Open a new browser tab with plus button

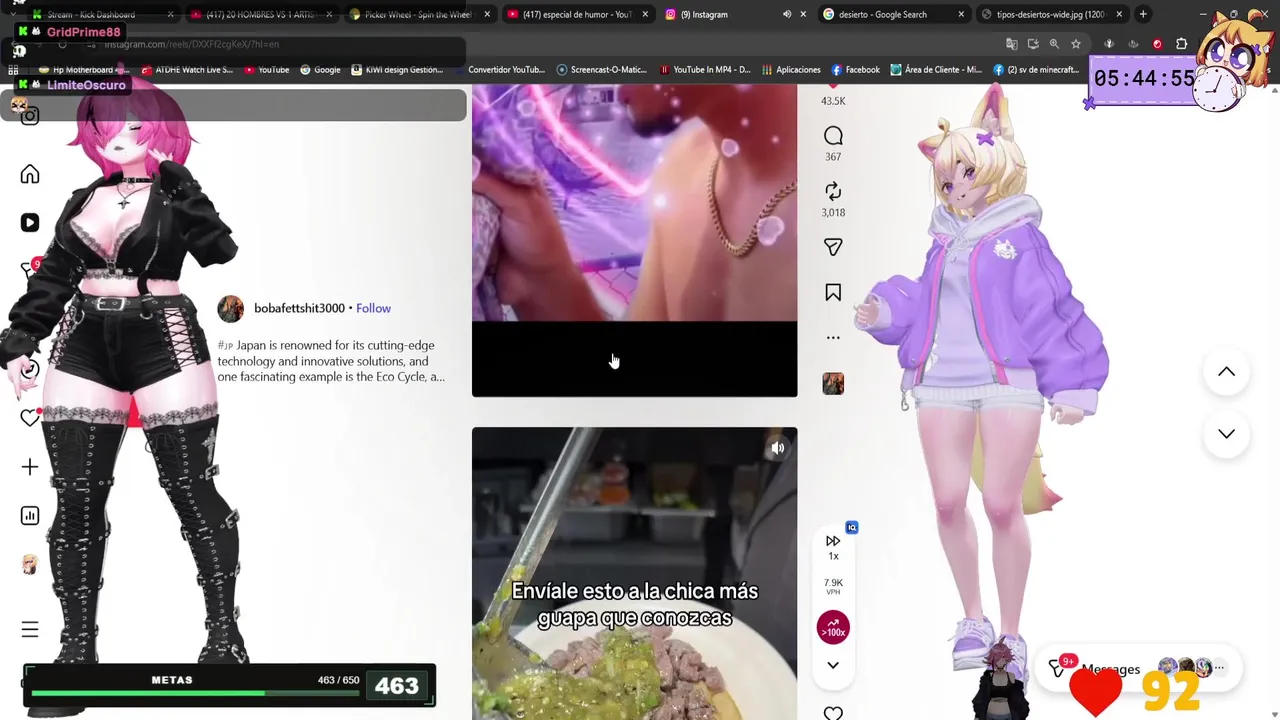point(1143,14)
